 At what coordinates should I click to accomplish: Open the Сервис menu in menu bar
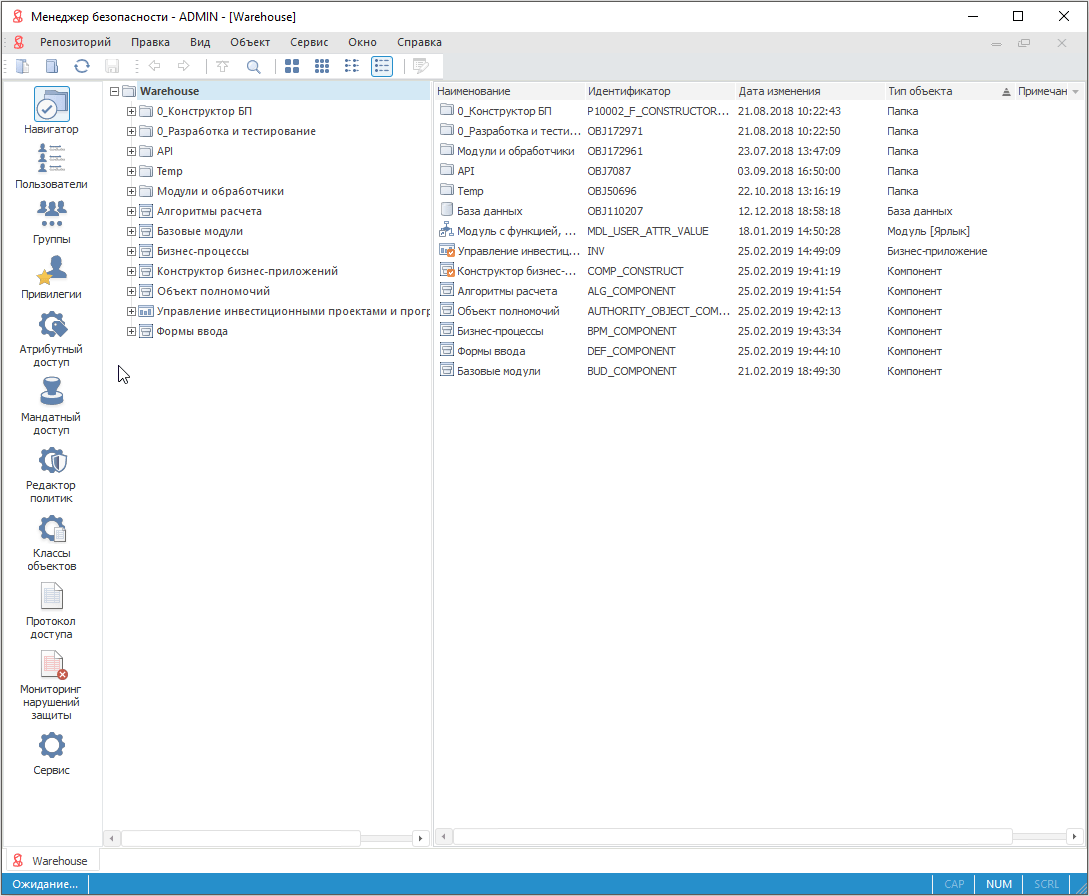(309, 42)
